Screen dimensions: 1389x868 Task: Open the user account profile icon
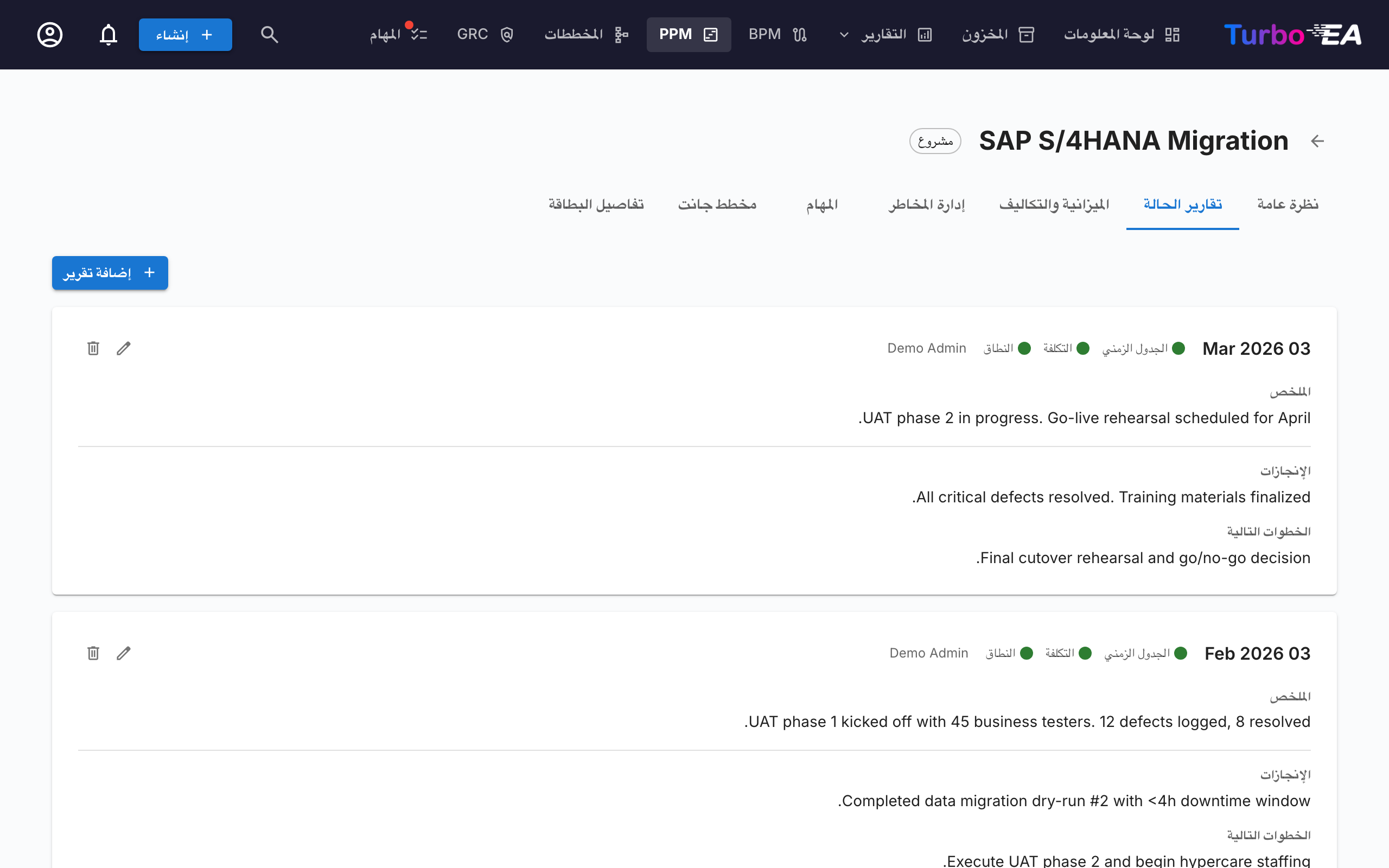[50, 34]
